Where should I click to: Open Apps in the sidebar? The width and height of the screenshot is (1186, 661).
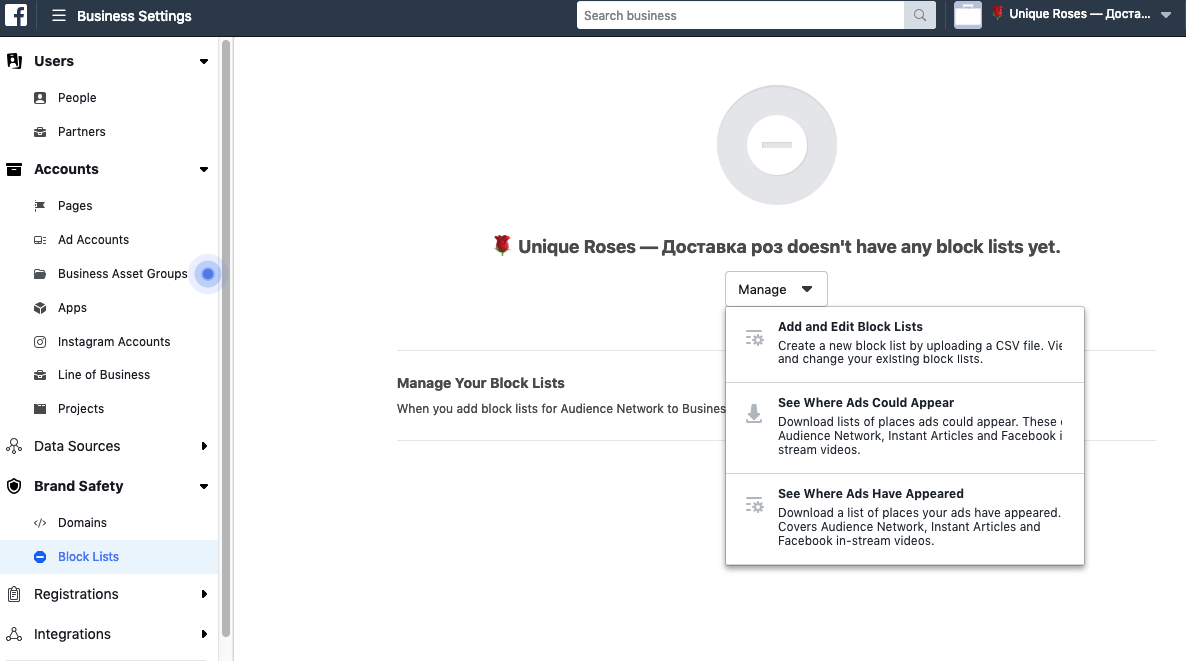click(x=72, y=308)
